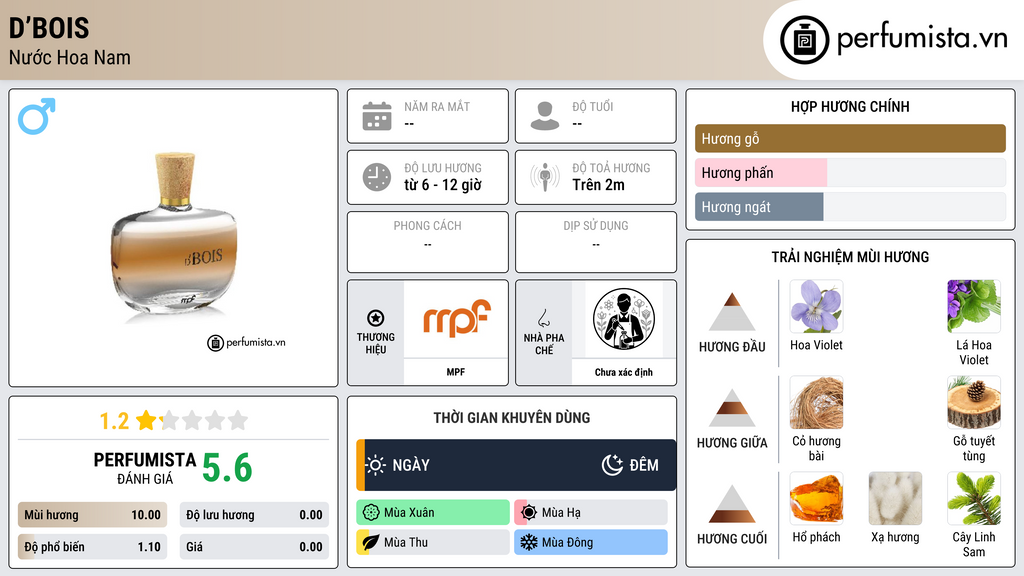Click the person icon beside Độ tuổi

click(545, 116)
